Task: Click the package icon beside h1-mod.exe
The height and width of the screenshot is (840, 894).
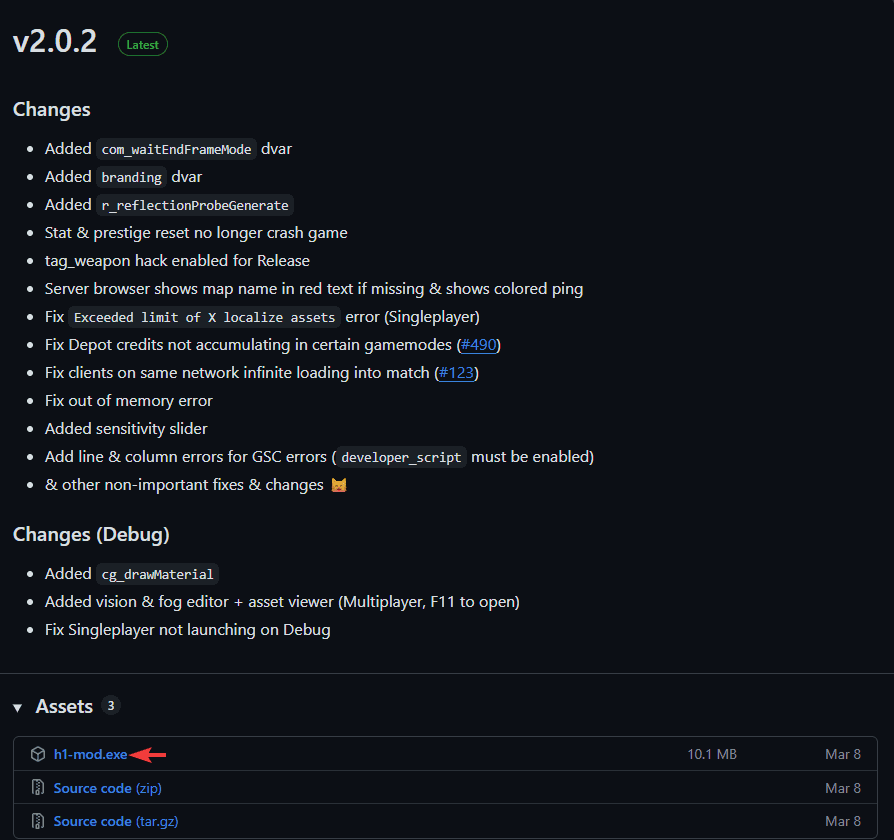Action: (x=38, y=754)
